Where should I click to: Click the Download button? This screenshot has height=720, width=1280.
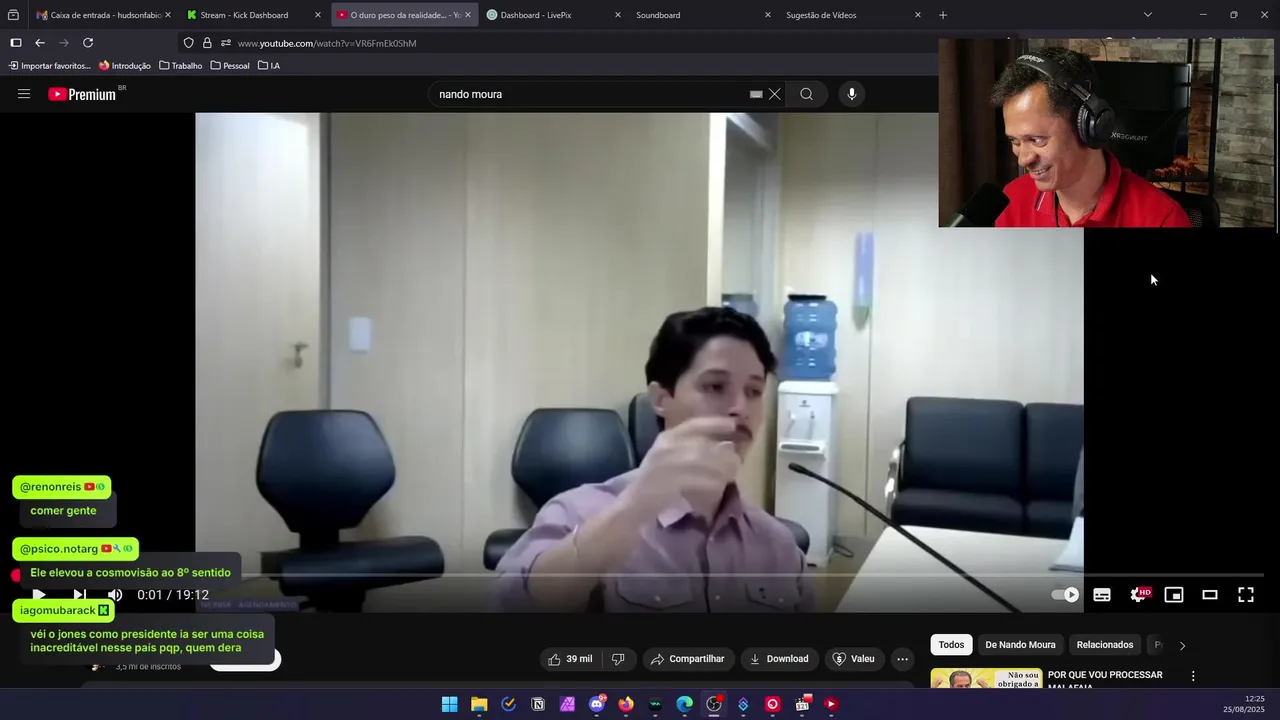point(779,659)
